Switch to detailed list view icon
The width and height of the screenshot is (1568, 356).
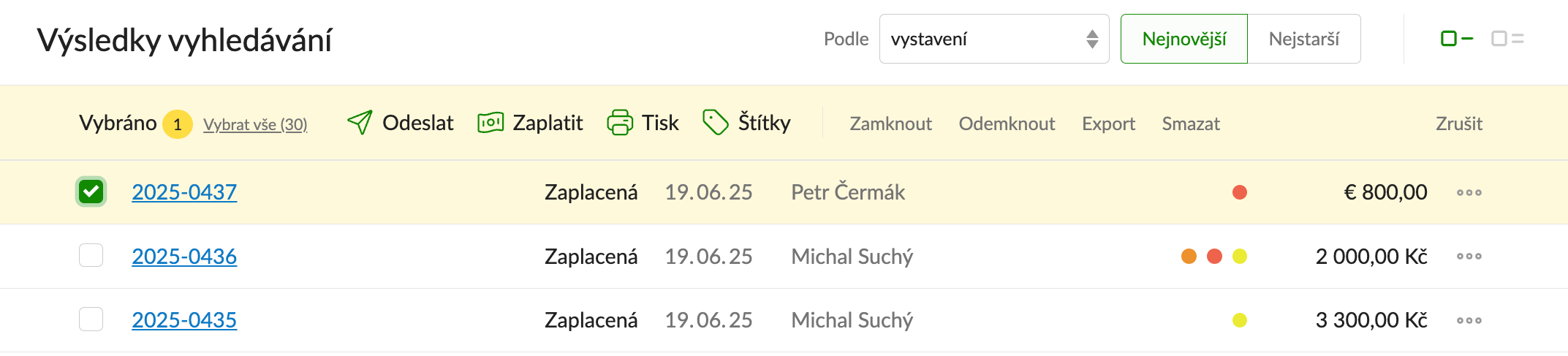point(1507,39)
